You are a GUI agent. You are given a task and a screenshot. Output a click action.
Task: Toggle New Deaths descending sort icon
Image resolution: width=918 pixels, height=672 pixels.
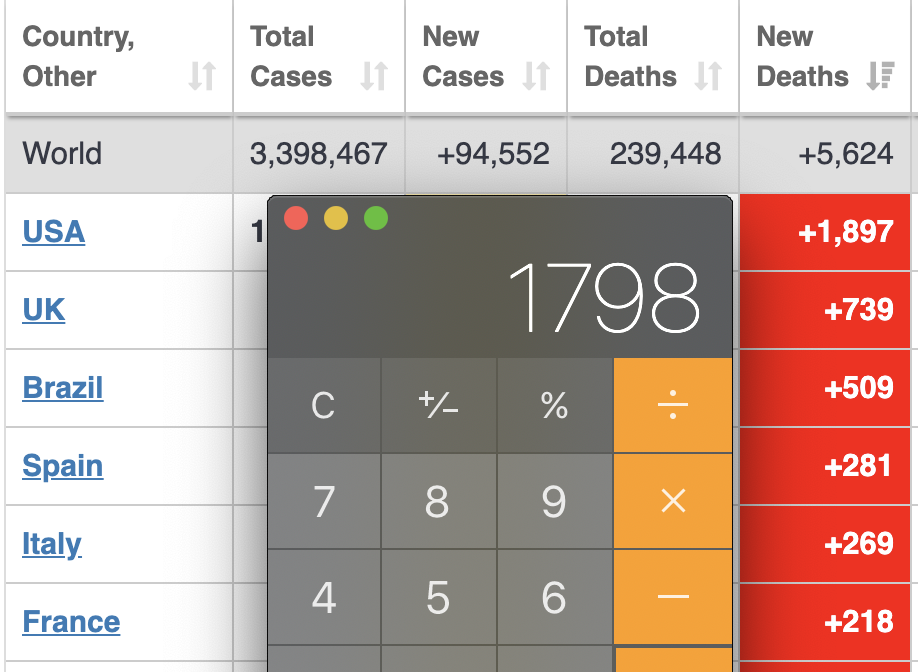tap(880, 76)
